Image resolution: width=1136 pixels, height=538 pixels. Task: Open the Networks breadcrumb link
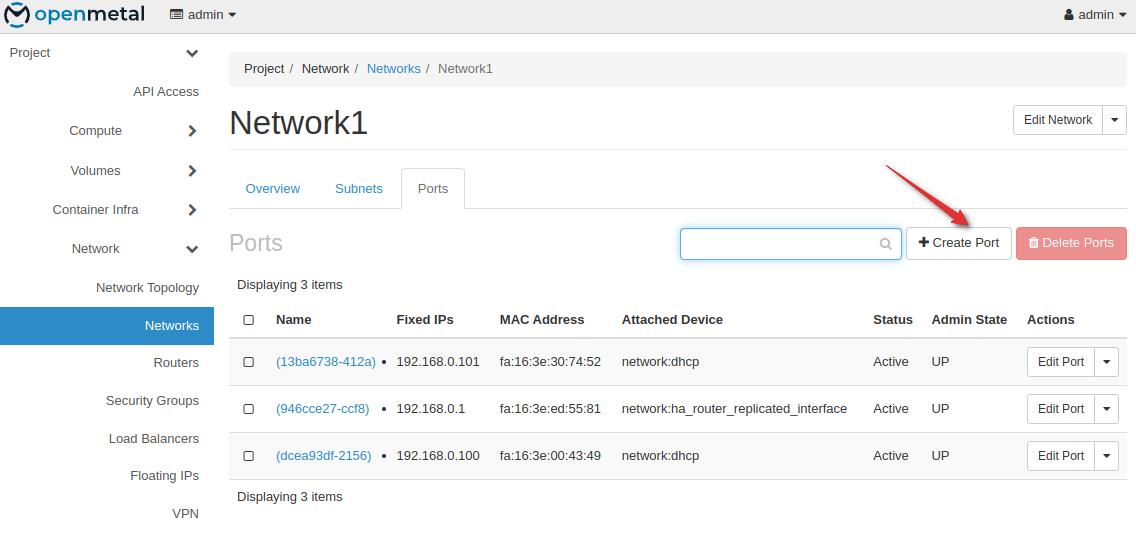[x=393, y=69]
